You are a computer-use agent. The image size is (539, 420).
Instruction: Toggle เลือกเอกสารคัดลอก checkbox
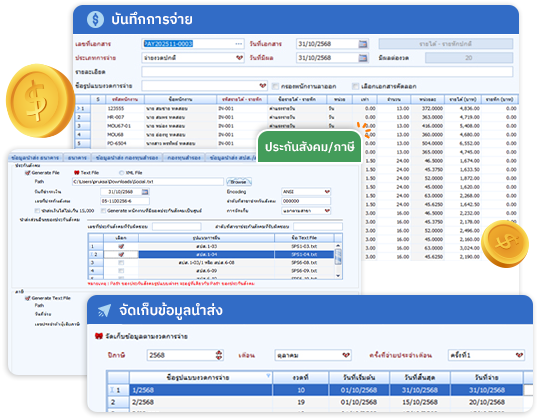coord(355,86)
